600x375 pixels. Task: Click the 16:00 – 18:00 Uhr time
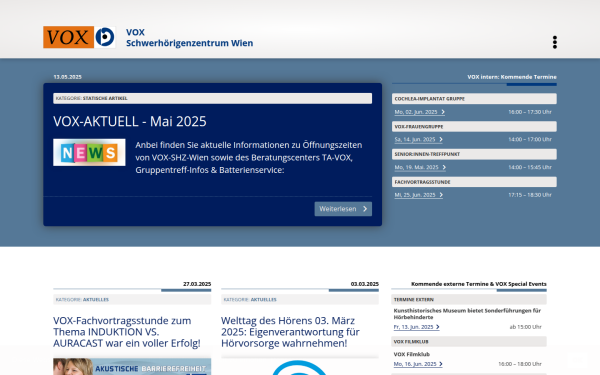coord(520,364)
